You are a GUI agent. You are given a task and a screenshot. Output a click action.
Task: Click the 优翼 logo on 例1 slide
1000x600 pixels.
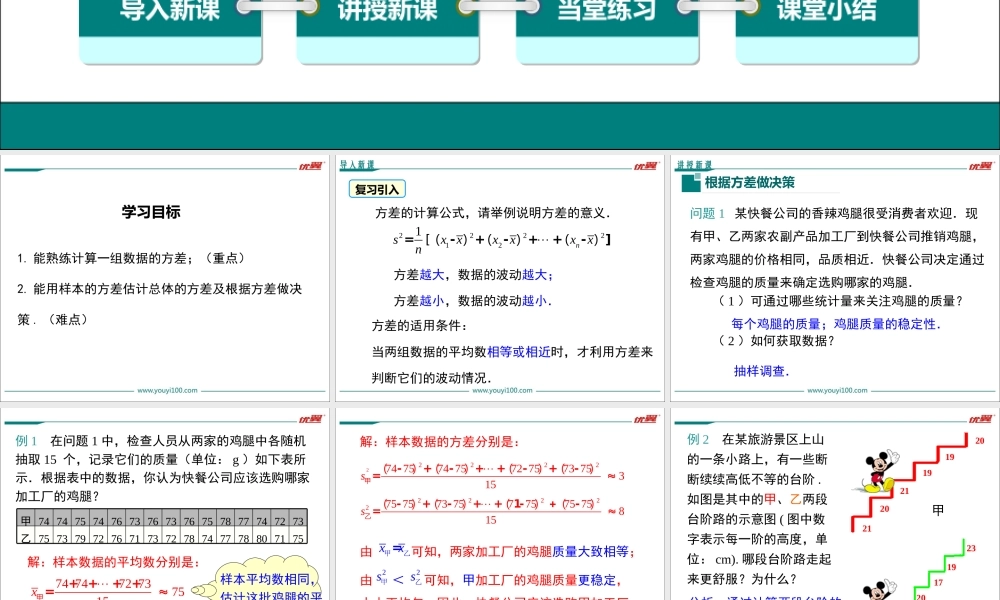[x=310, y=419]
